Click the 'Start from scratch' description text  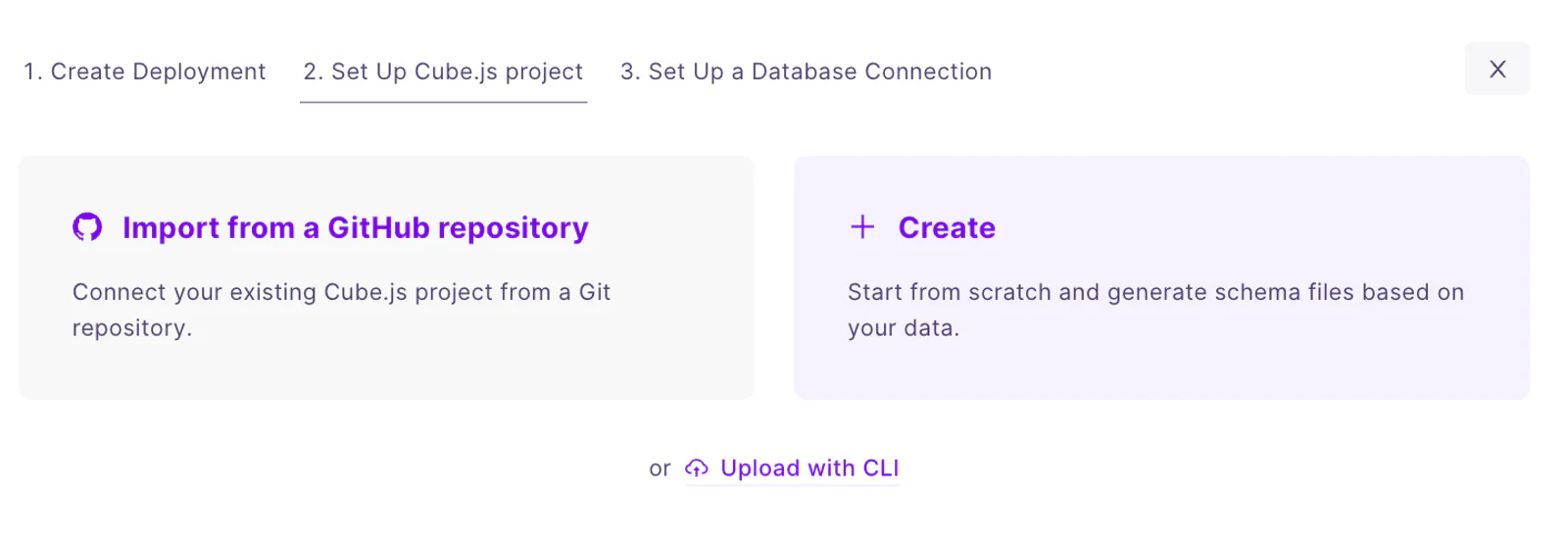click(x=1155, y=310)
